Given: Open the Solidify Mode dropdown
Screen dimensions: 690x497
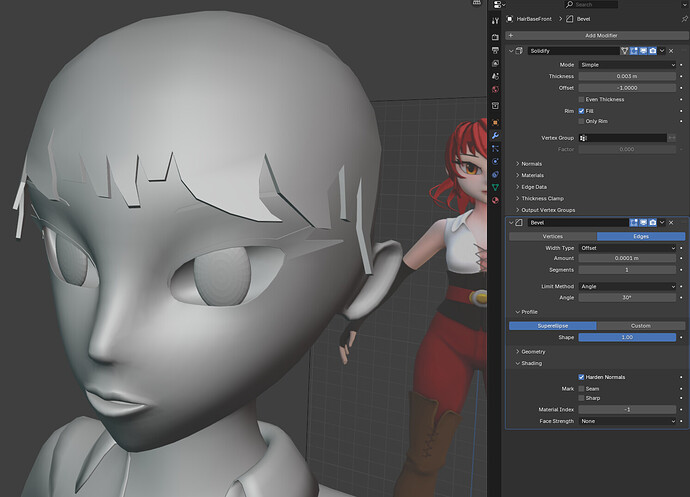Looking at the screenshot, I should tap(627, 65).
